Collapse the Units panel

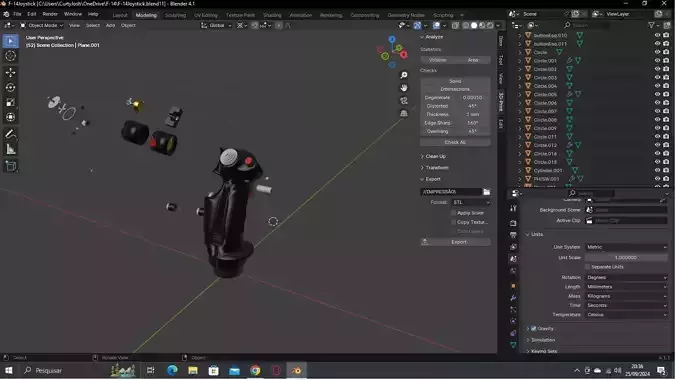pos(536,235)
